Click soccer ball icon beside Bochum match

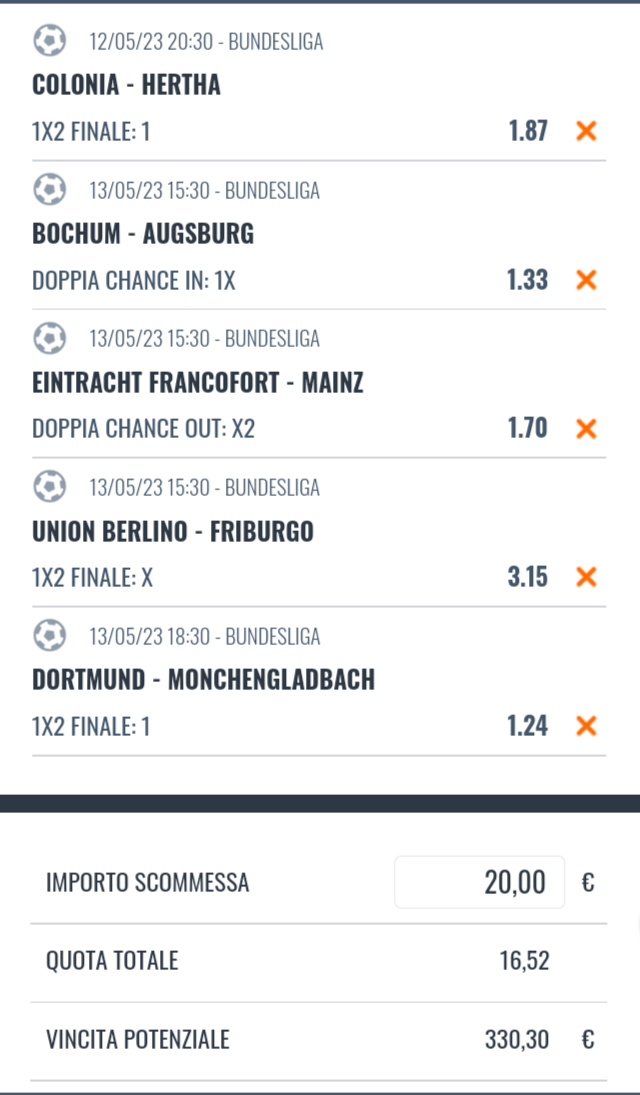tap(49, 190)
